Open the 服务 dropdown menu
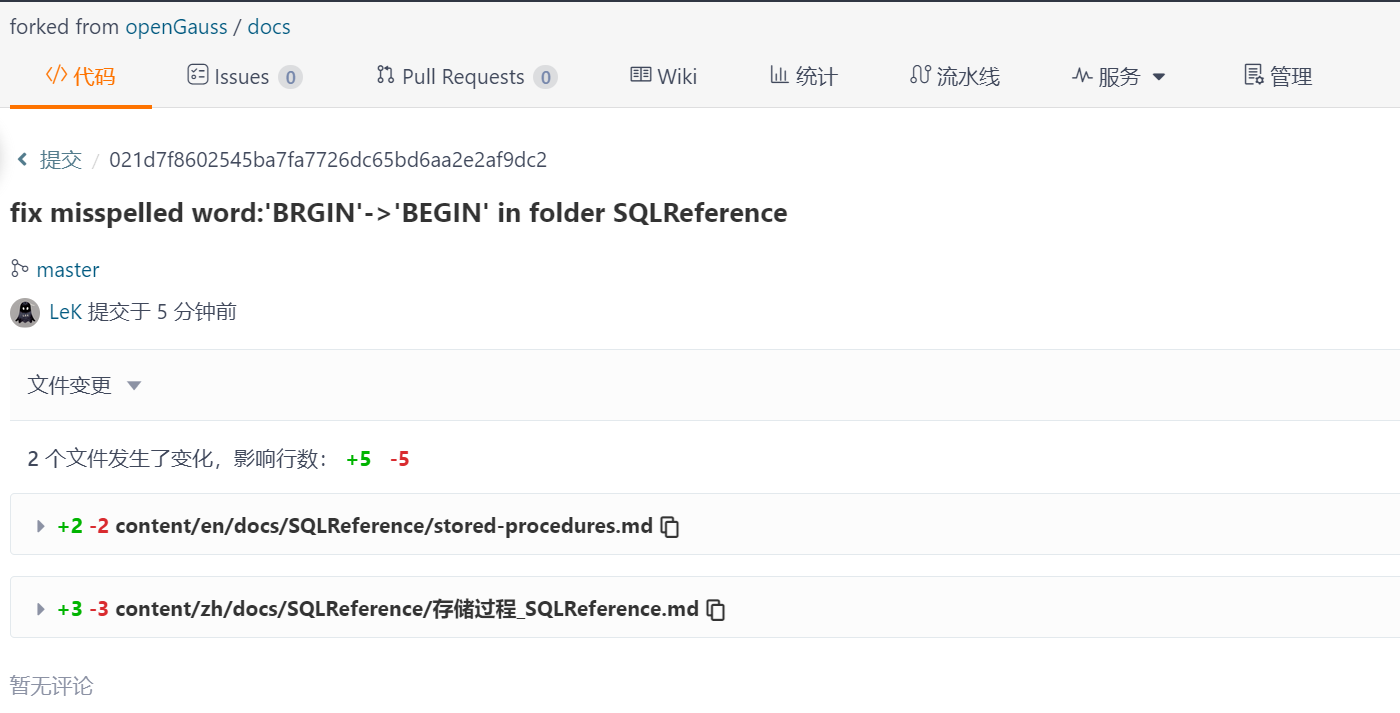The image size is (1400, 713). (1119, 77)
